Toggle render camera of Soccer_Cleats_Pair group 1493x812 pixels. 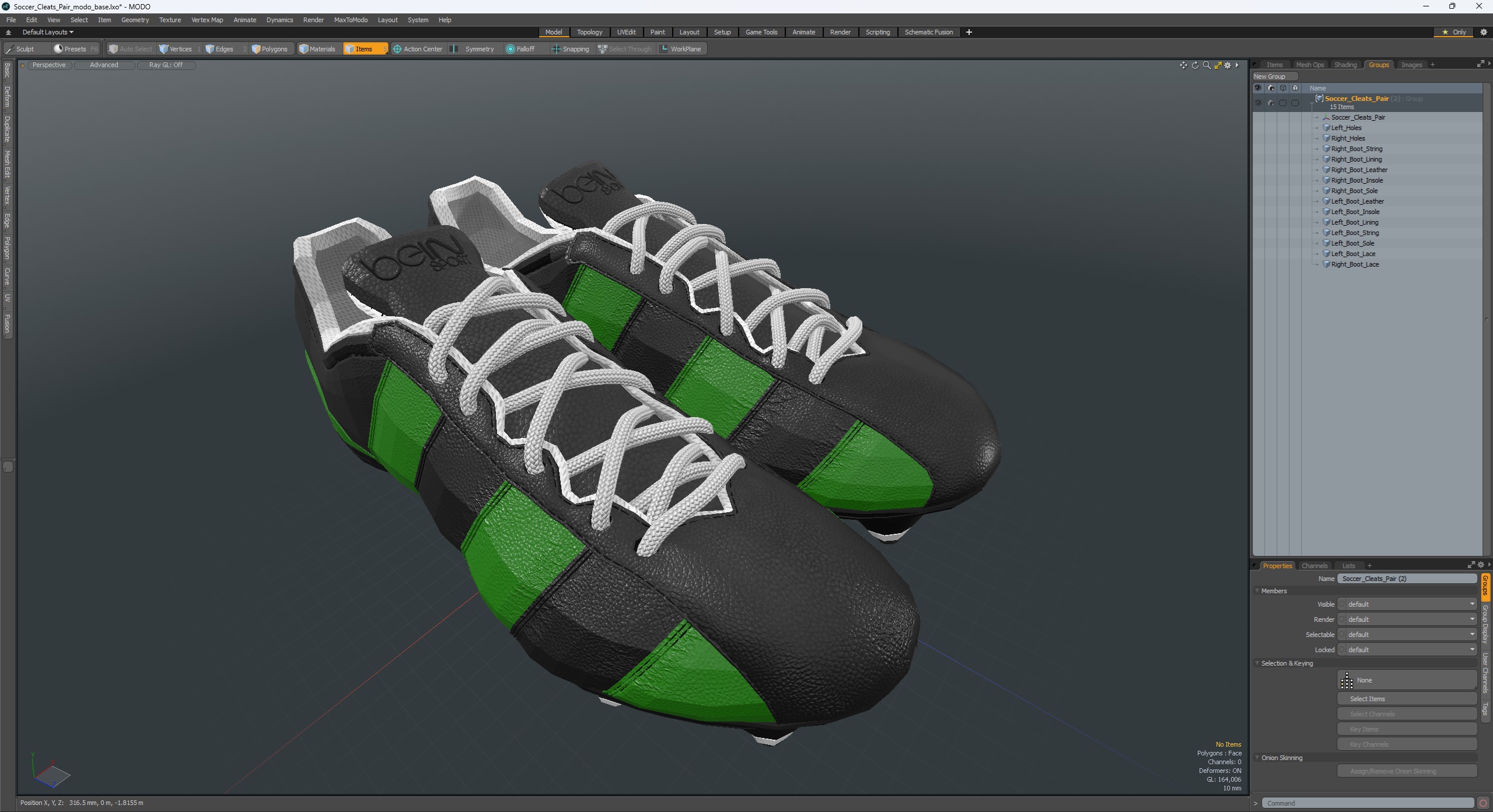coord(1271,103)
